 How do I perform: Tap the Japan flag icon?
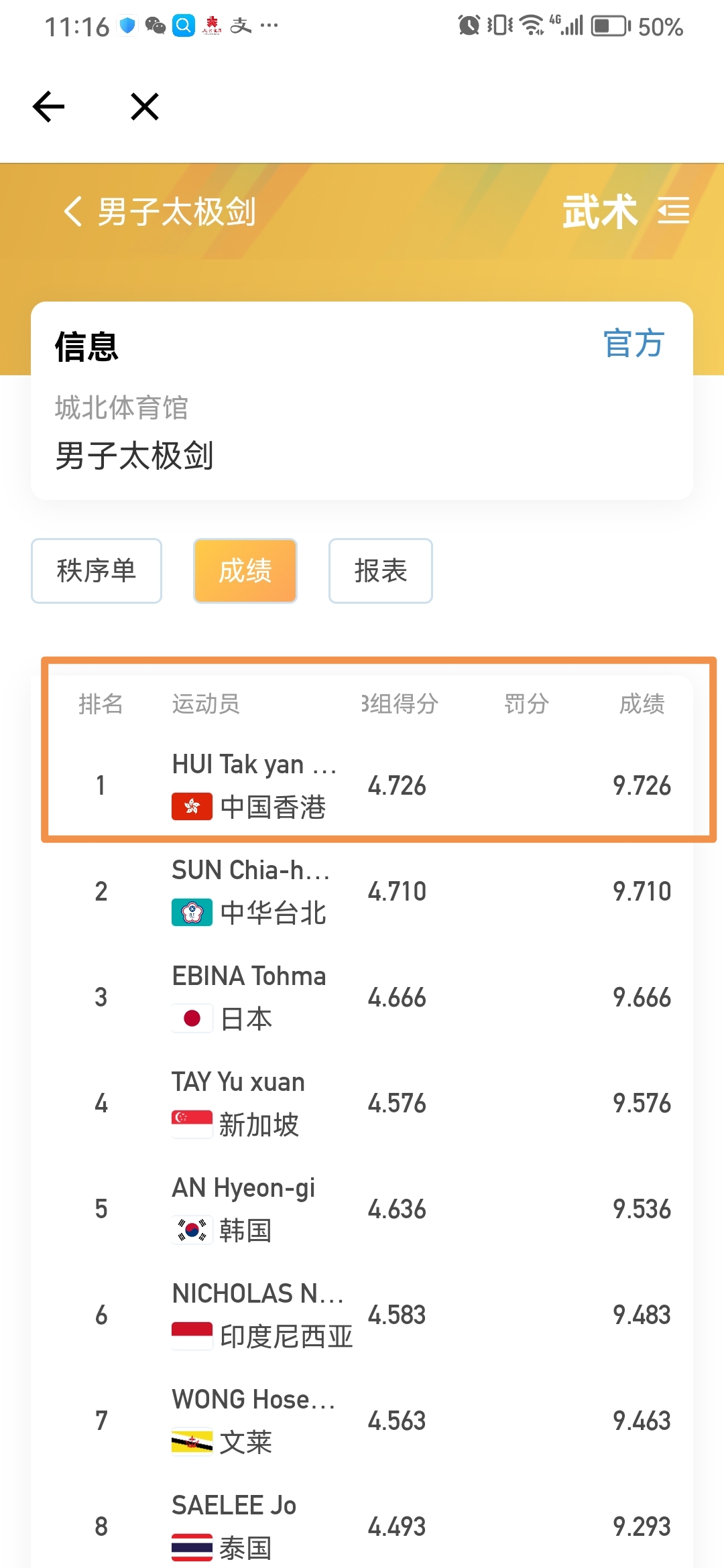pyautogui.click(x=192, y=1019)
